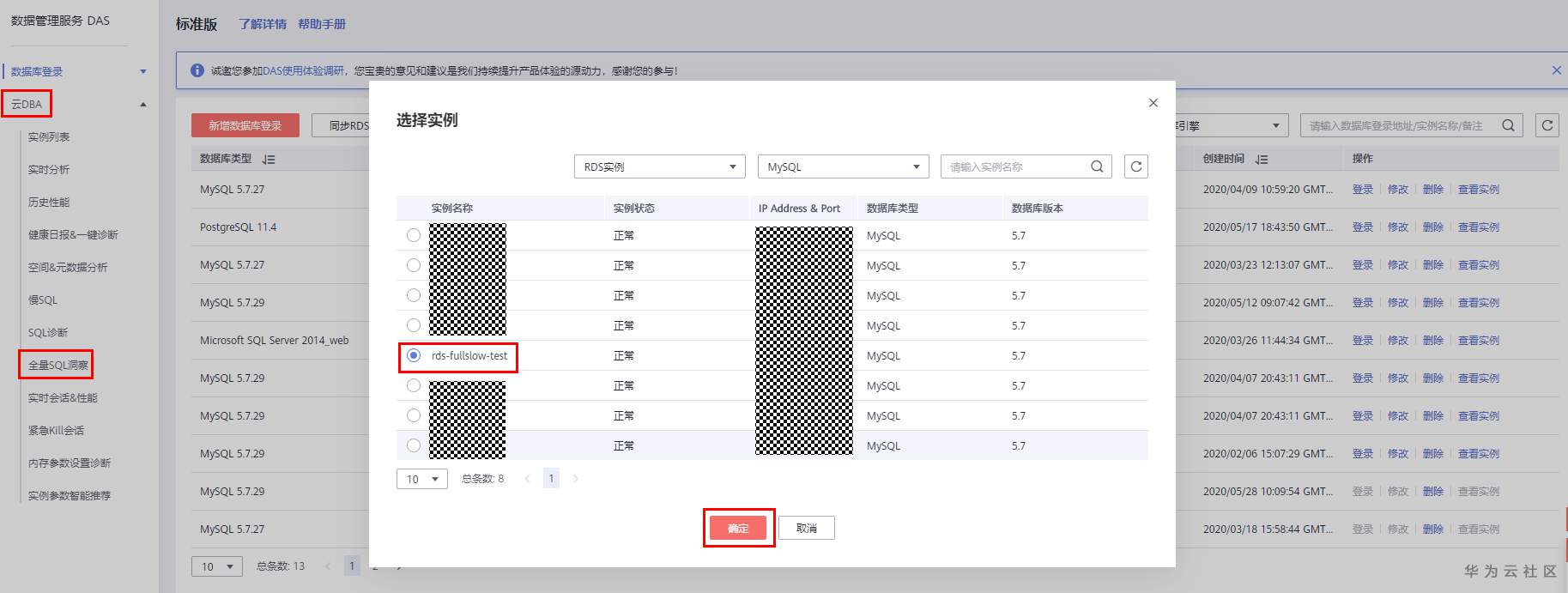The width and height of the screenshot is (1568, 593).
Task: Open 实时分析 in the sidebar
Action: pyautogui.click(x=49, y=170)
